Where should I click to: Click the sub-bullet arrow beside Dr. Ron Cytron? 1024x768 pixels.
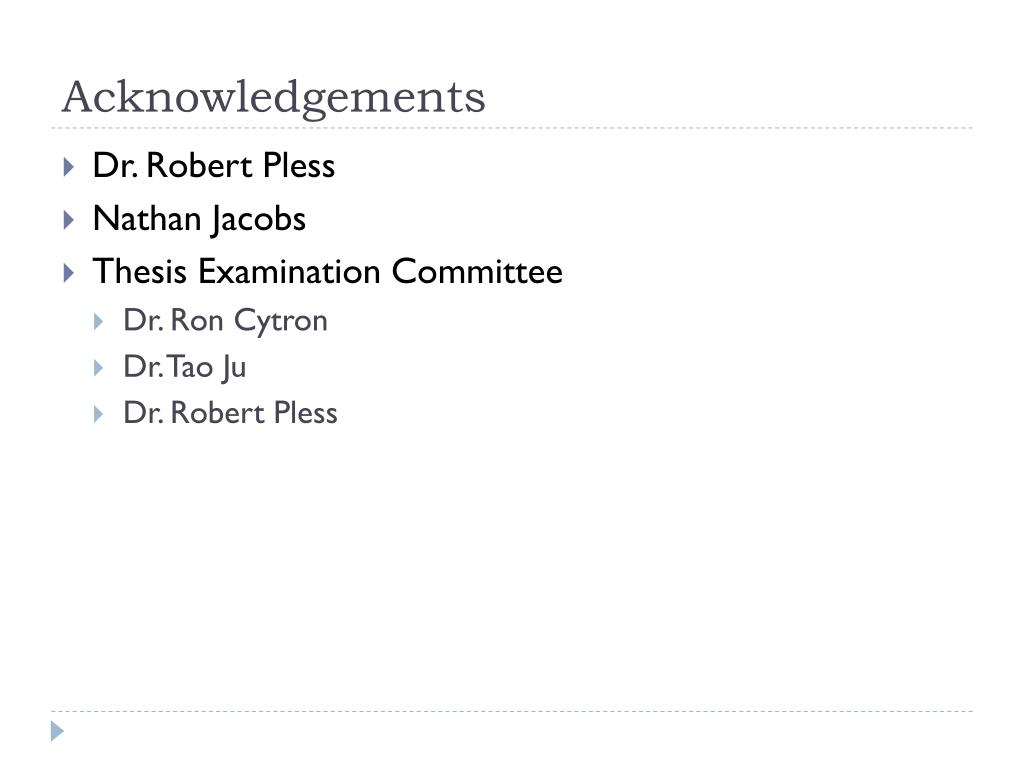99,321
